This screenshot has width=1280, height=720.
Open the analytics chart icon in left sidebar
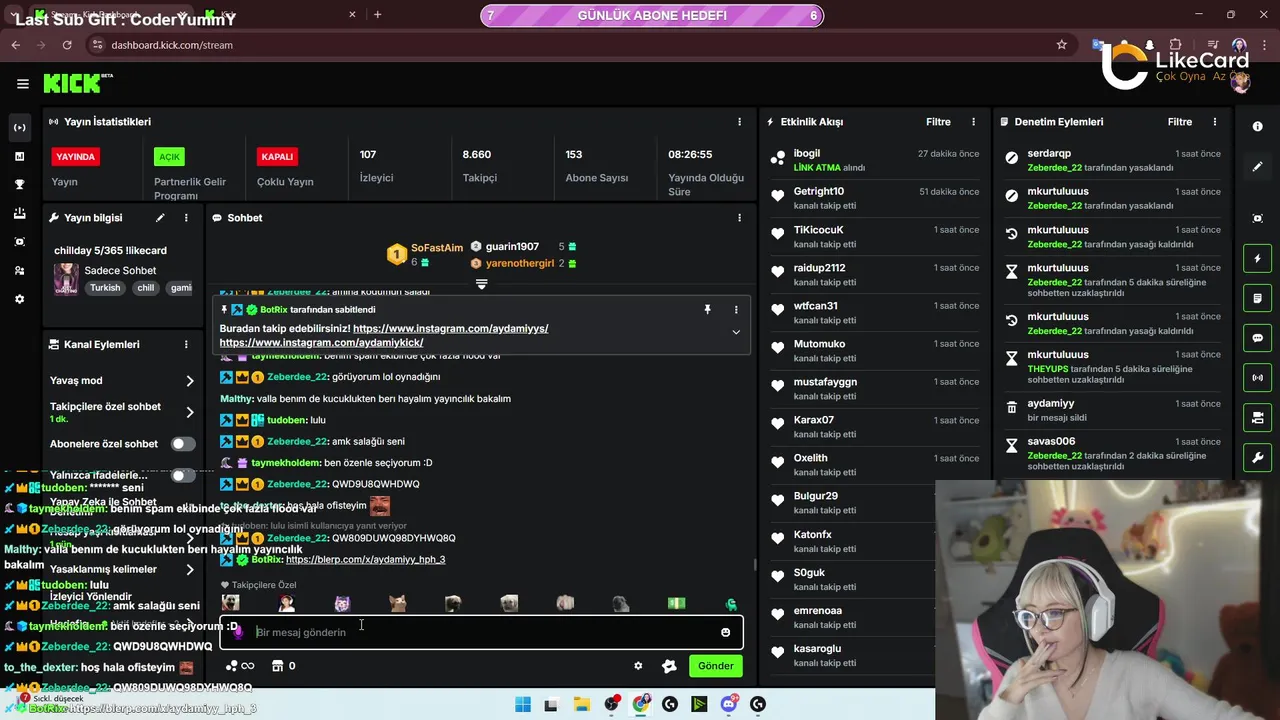pos(19,157)
